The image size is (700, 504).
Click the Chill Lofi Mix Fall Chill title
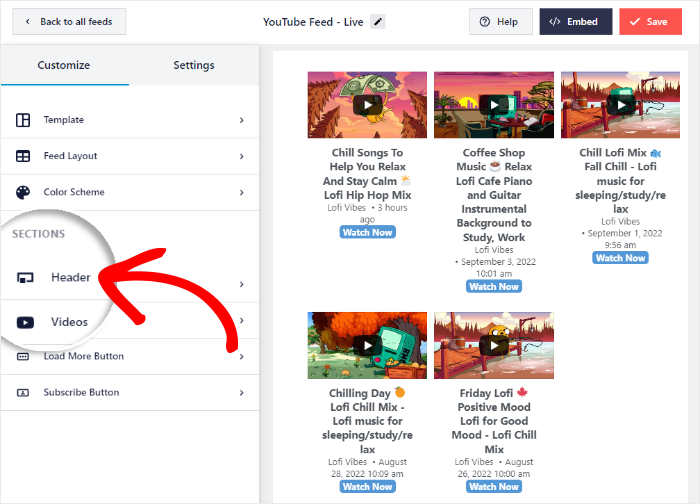[621, 180]
